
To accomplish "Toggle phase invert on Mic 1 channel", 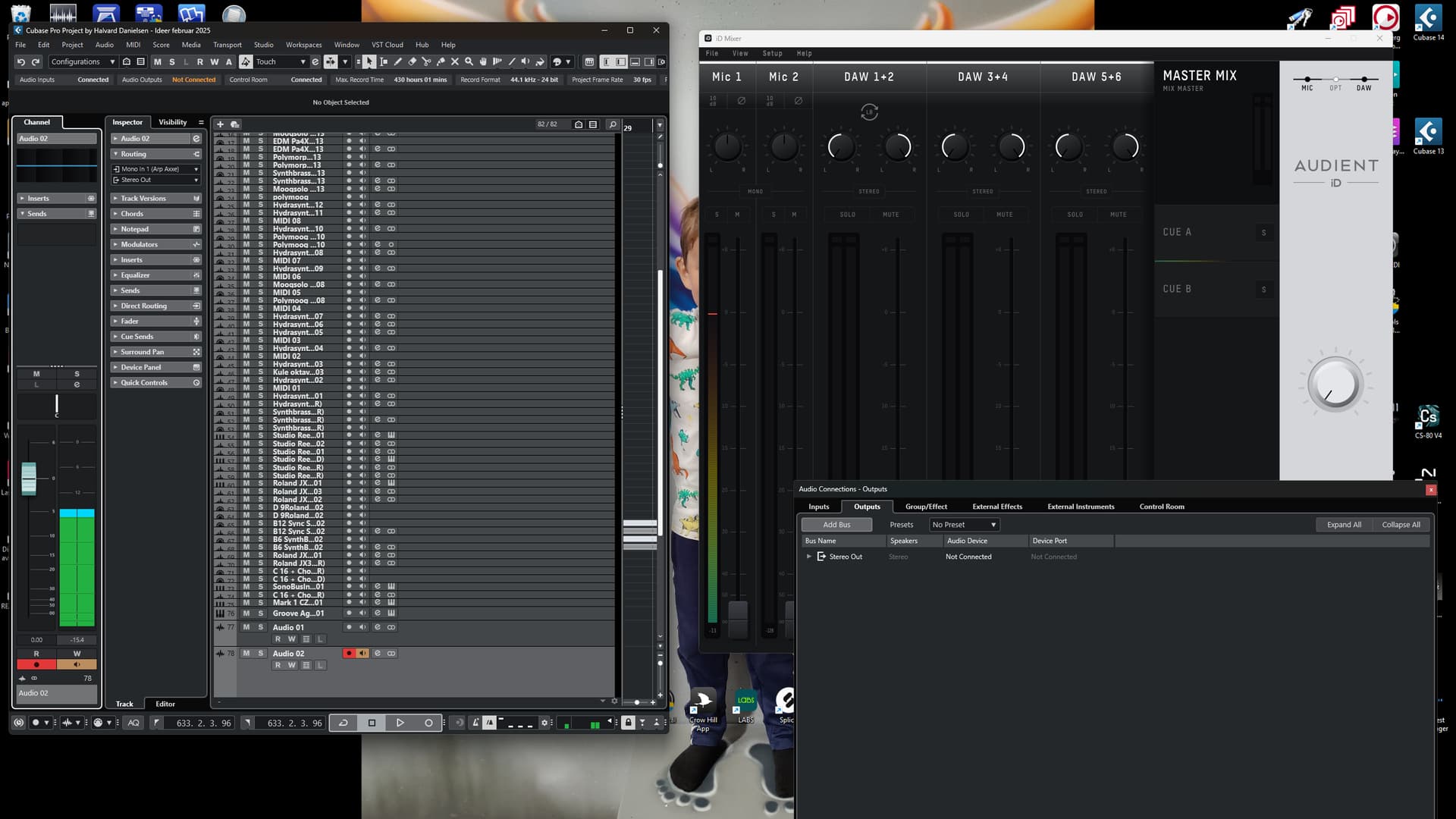I will [741, 101].
